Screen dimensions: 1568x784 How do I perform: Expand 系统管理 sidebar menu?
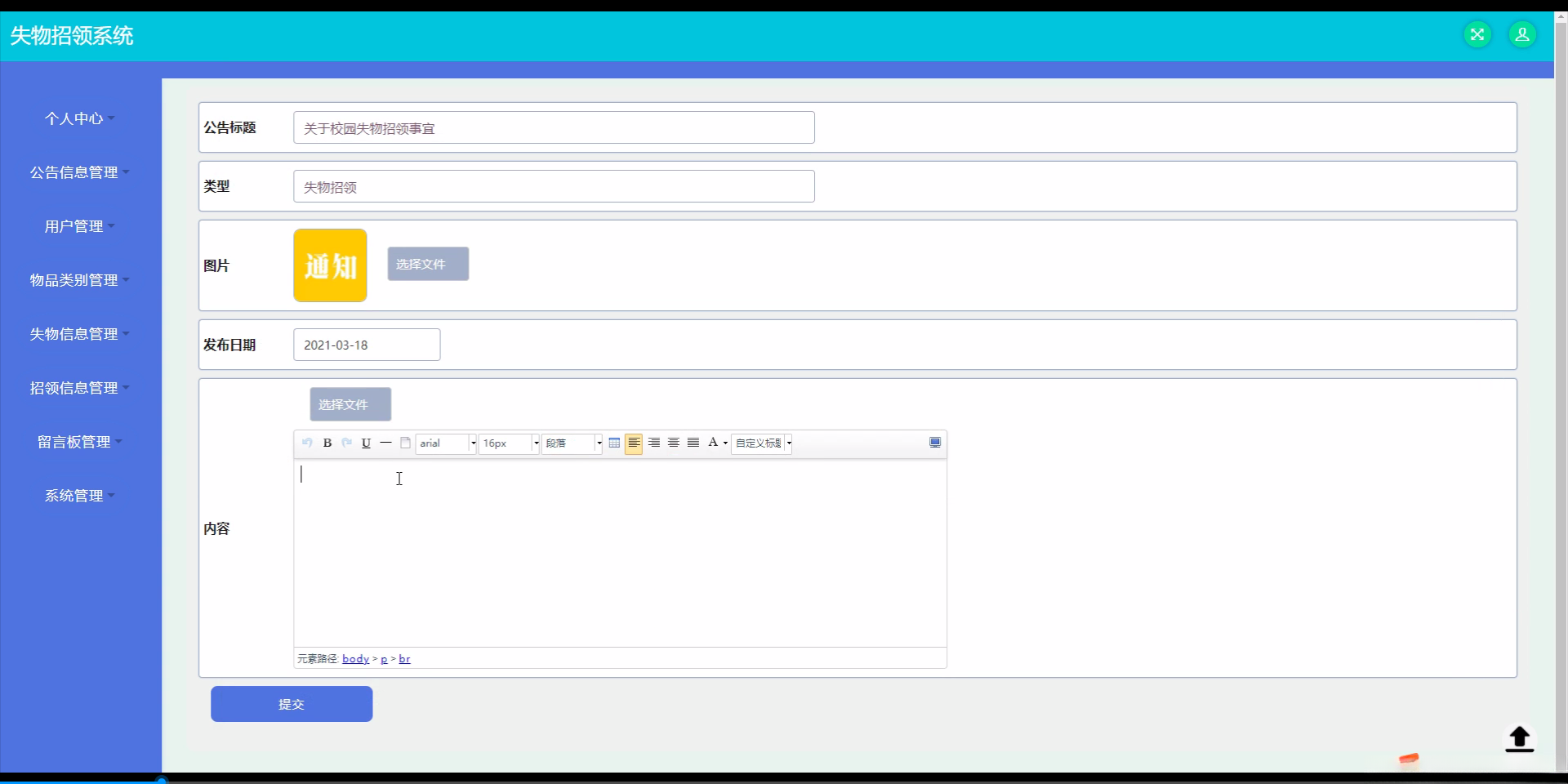pos(80,496)
